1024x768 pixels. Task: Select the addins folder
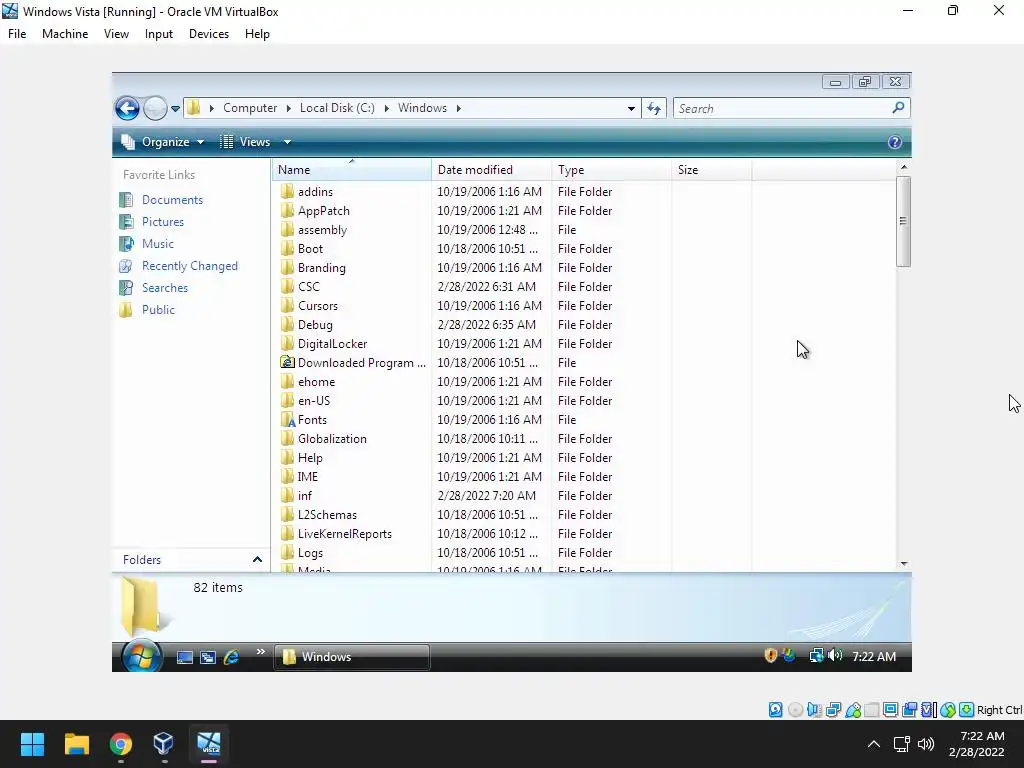coord(315,192)
